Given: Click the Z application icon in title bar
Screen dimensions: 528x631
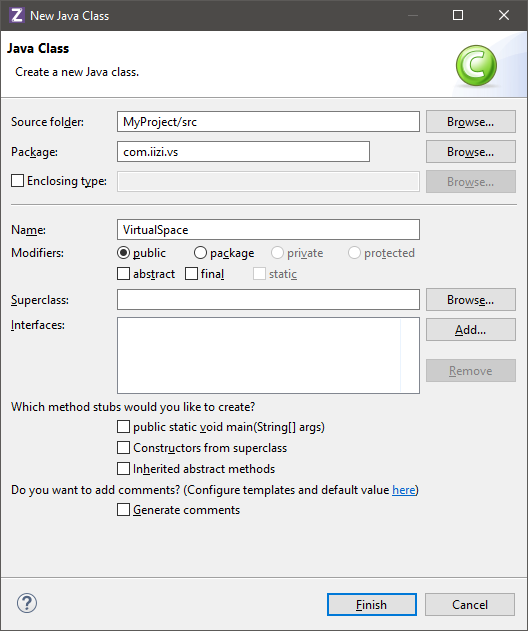Looking at the screenshot, I should [x=16, y=15].
